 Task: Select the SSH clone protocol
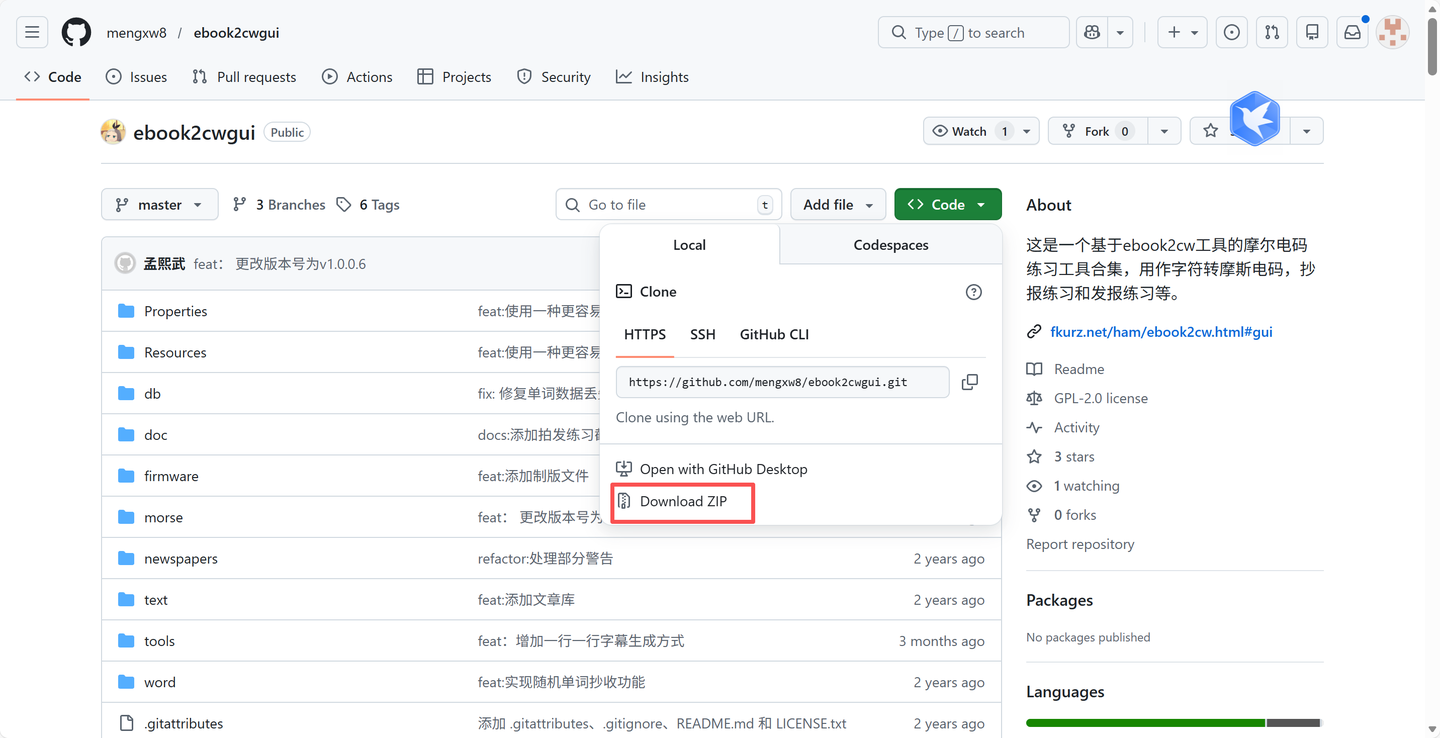point(702,334)
